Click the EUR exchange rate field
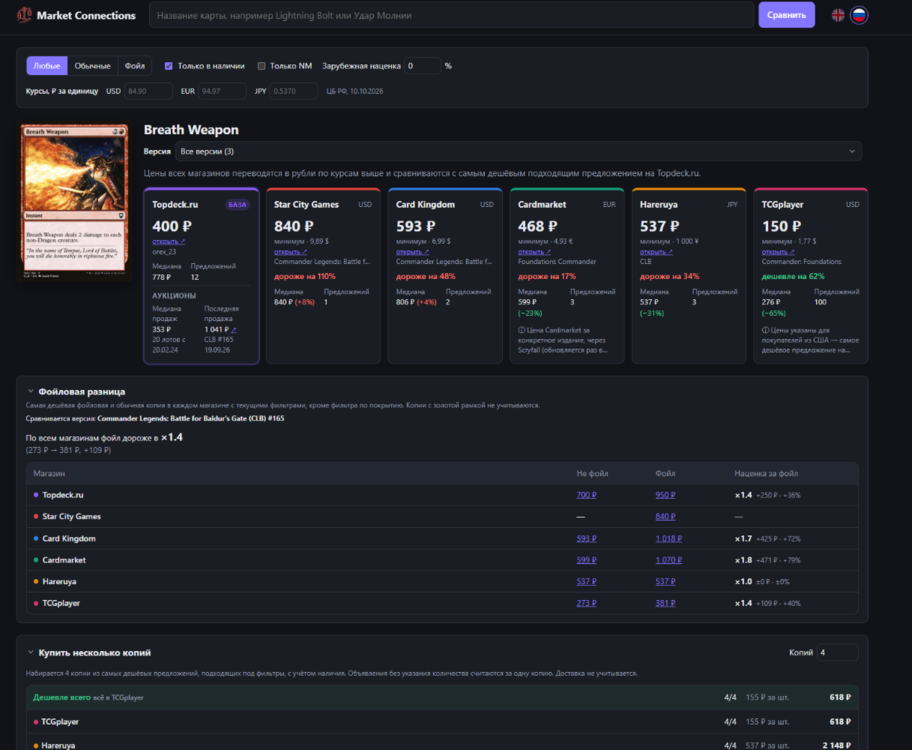 point(222,91)
